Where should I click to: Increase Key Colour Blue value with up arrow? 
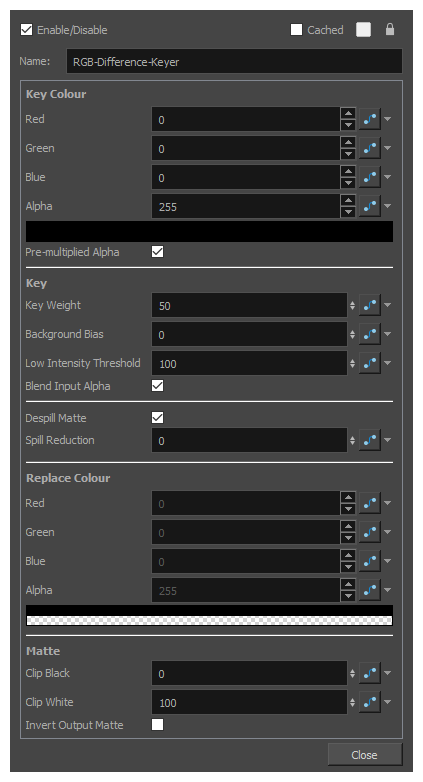pyautogui.click(x=348, y=172)
